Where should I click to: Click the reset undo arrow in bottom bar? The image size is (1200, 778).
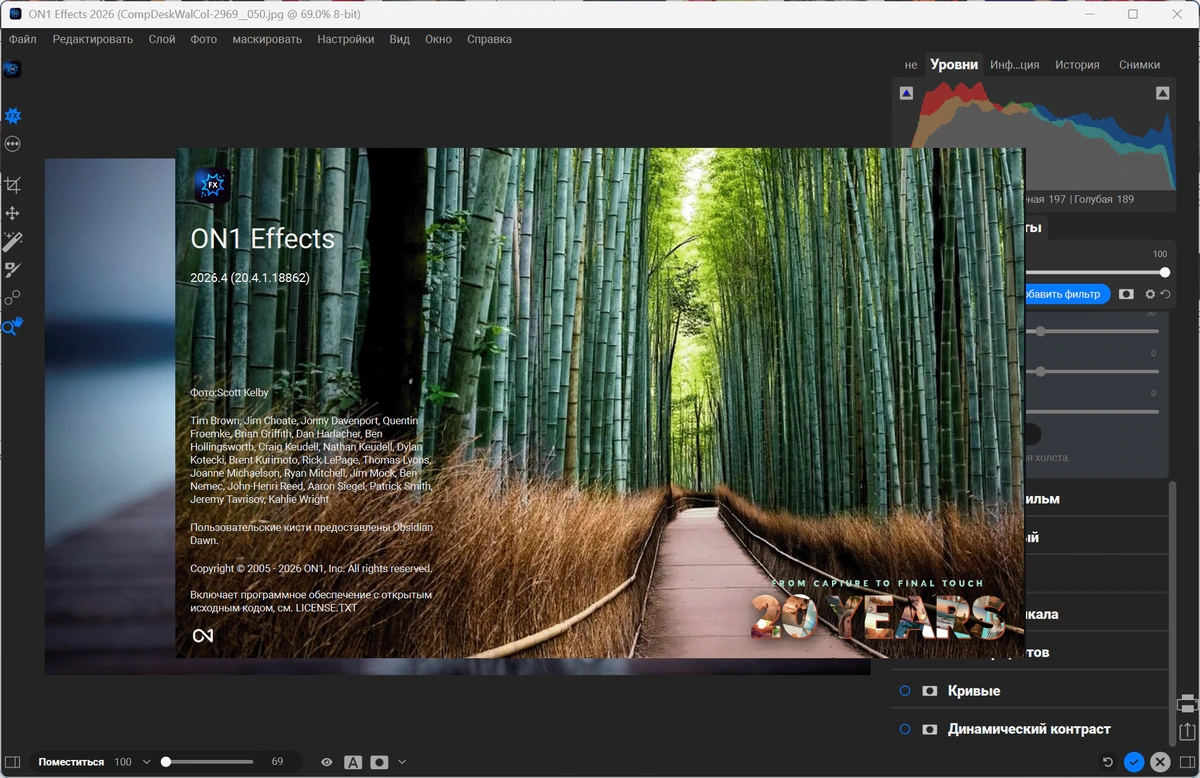tap(1107, 762)
